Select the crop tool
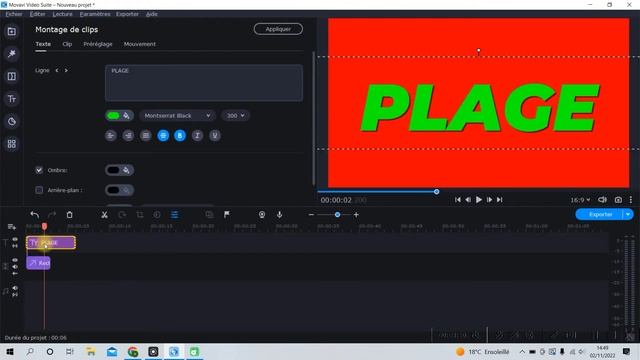640x360 pixels. (x=140, y=215)
